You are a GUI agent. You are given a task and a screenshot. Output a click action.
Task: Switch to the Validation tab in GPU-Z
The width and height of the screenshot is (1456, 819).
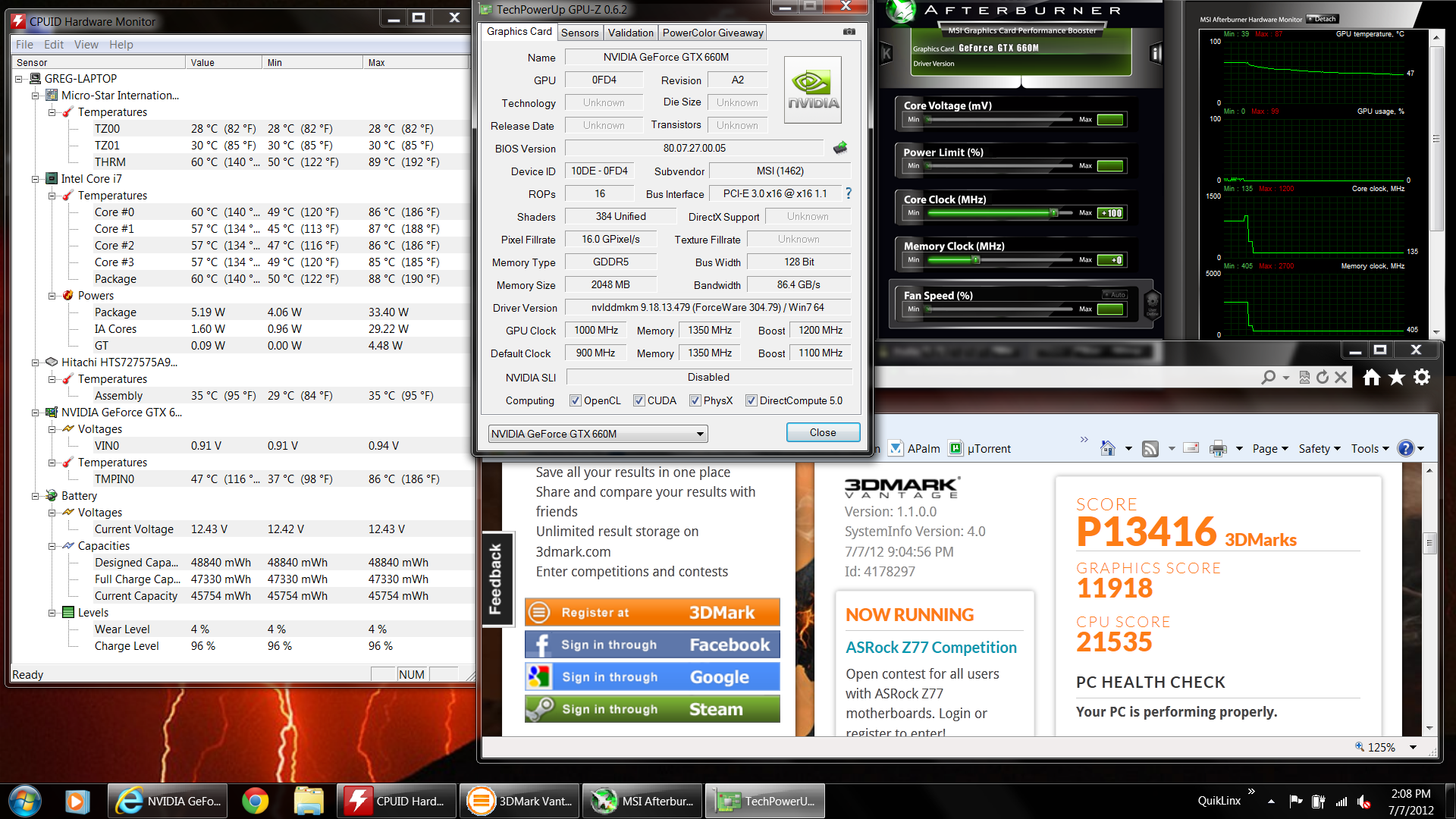pyautogui.click(x=630, y=33)
